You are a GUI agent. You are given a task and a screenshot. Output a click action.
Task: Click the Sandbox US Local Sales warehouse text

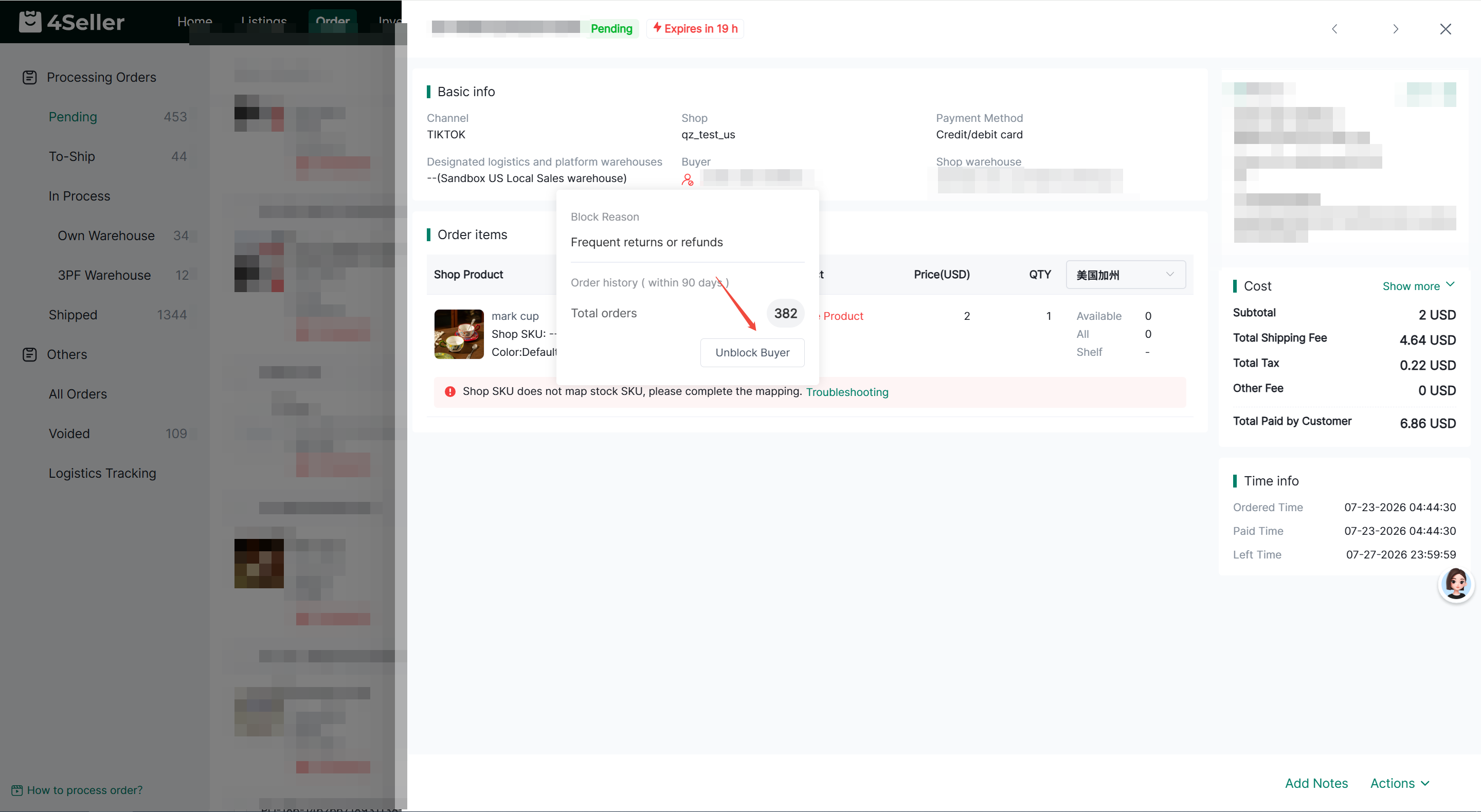tap(527, 178)
